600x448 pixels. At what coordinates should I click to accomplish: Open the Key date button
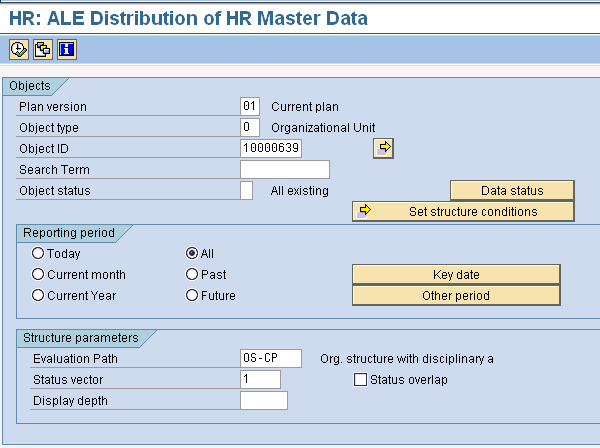[456, 274]
